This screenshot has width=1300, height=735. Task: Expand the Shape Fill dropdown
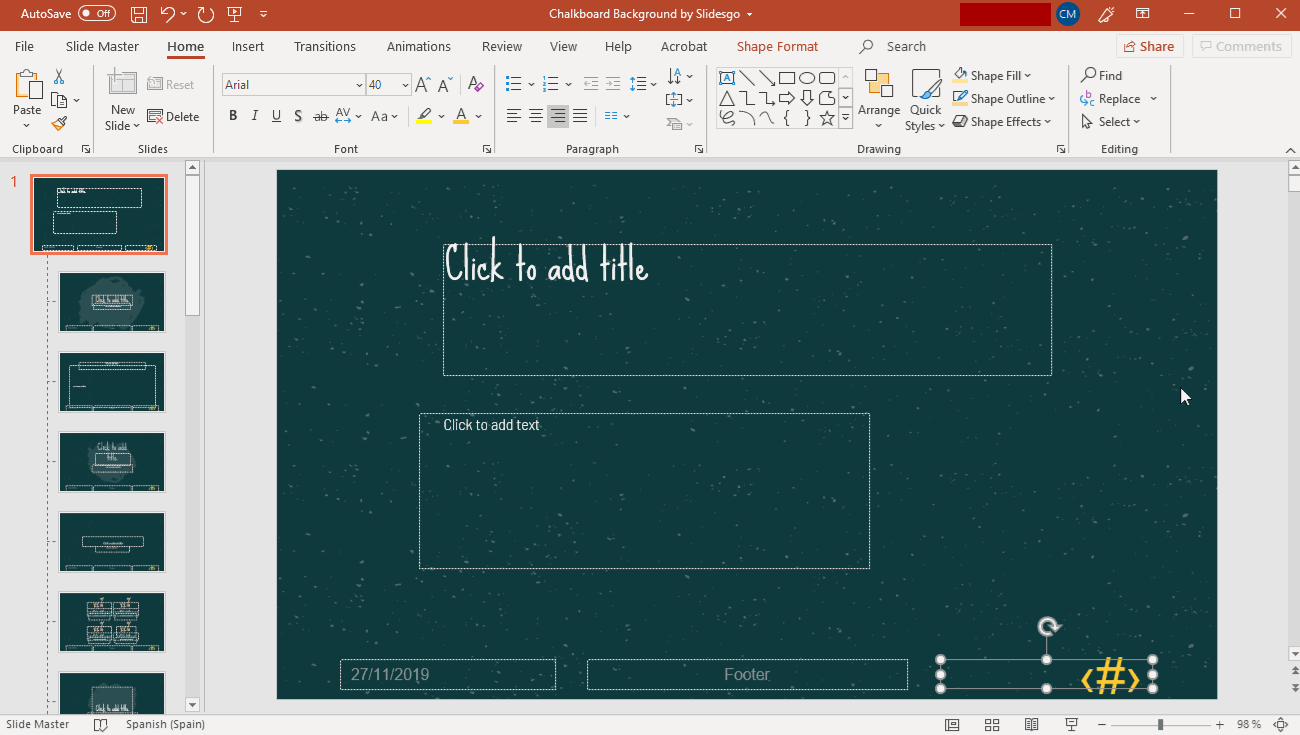(x=1027, y=76)
